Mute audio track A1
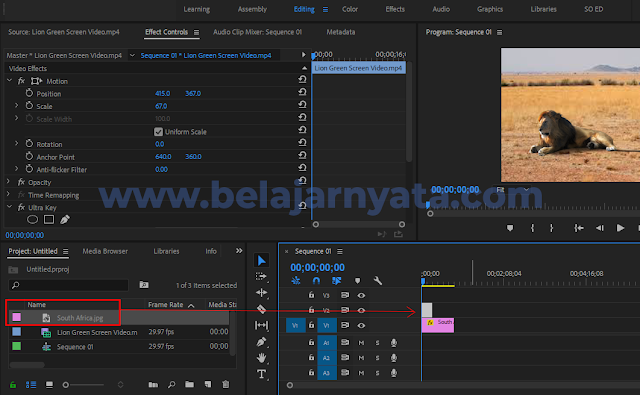640x395 pixels. (361, 343)
